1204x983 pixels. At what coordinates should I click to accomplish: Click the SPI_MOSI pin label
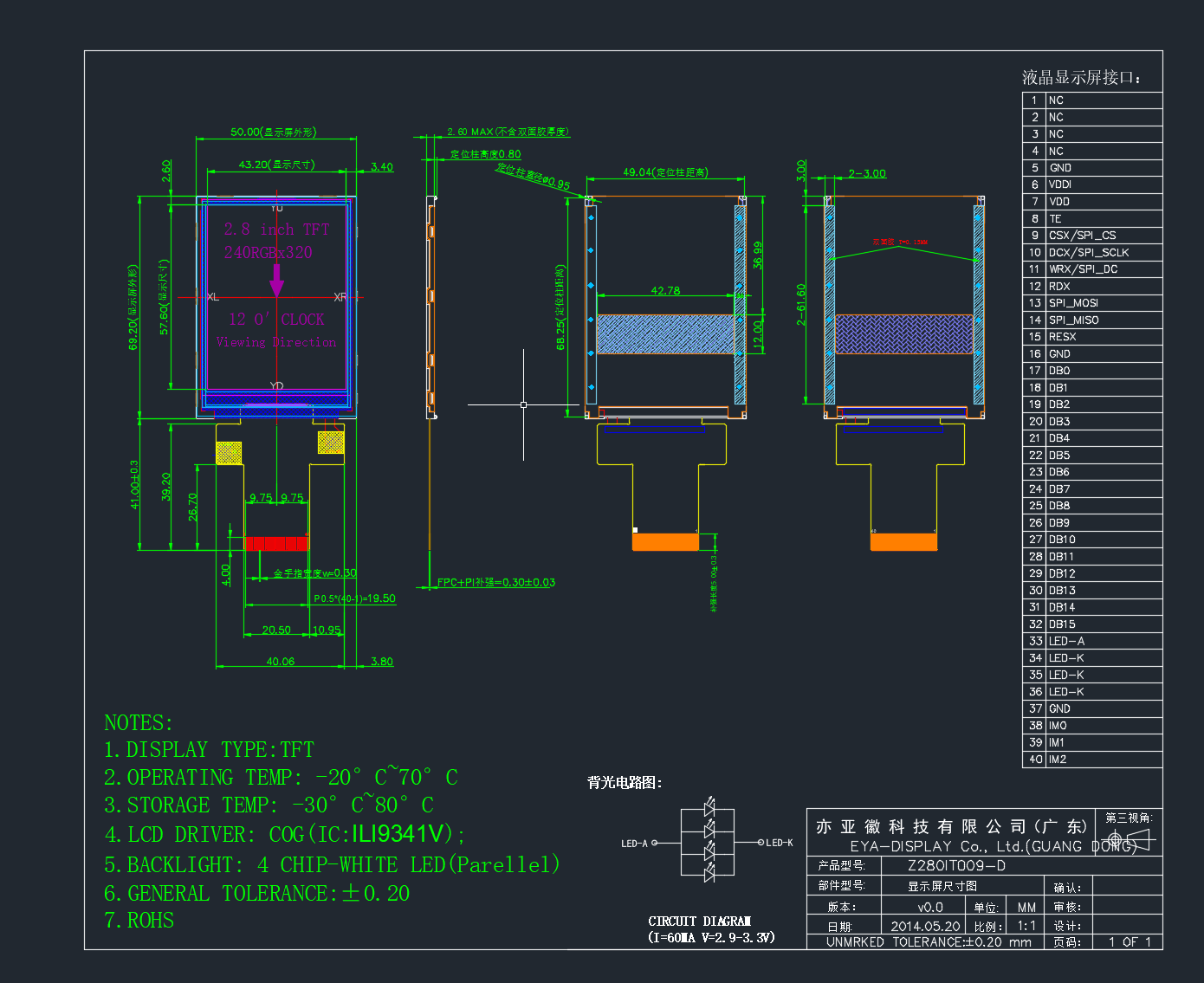tap(1074, 303)
